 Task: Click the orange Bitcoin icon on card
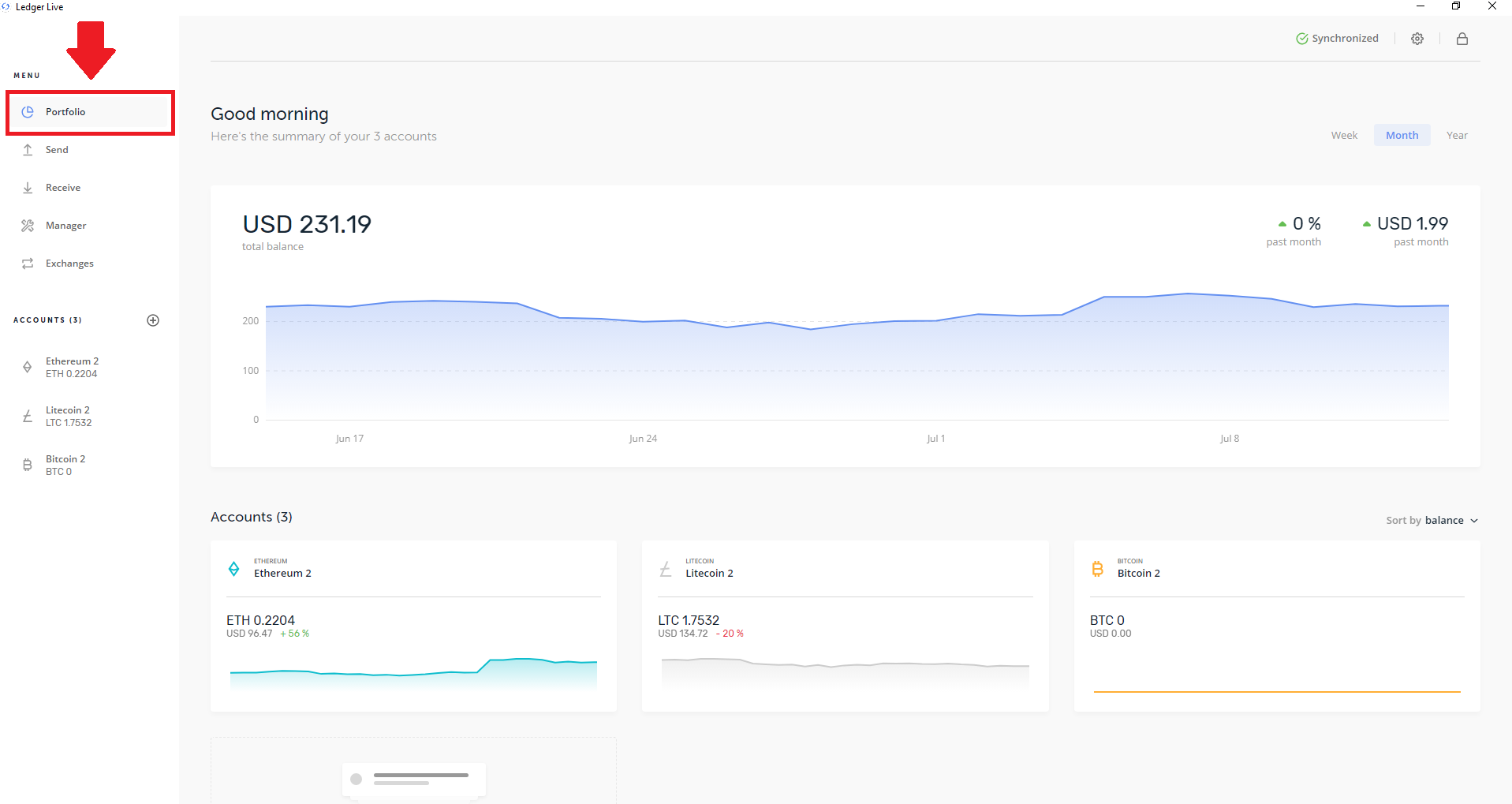[1097, 569]
